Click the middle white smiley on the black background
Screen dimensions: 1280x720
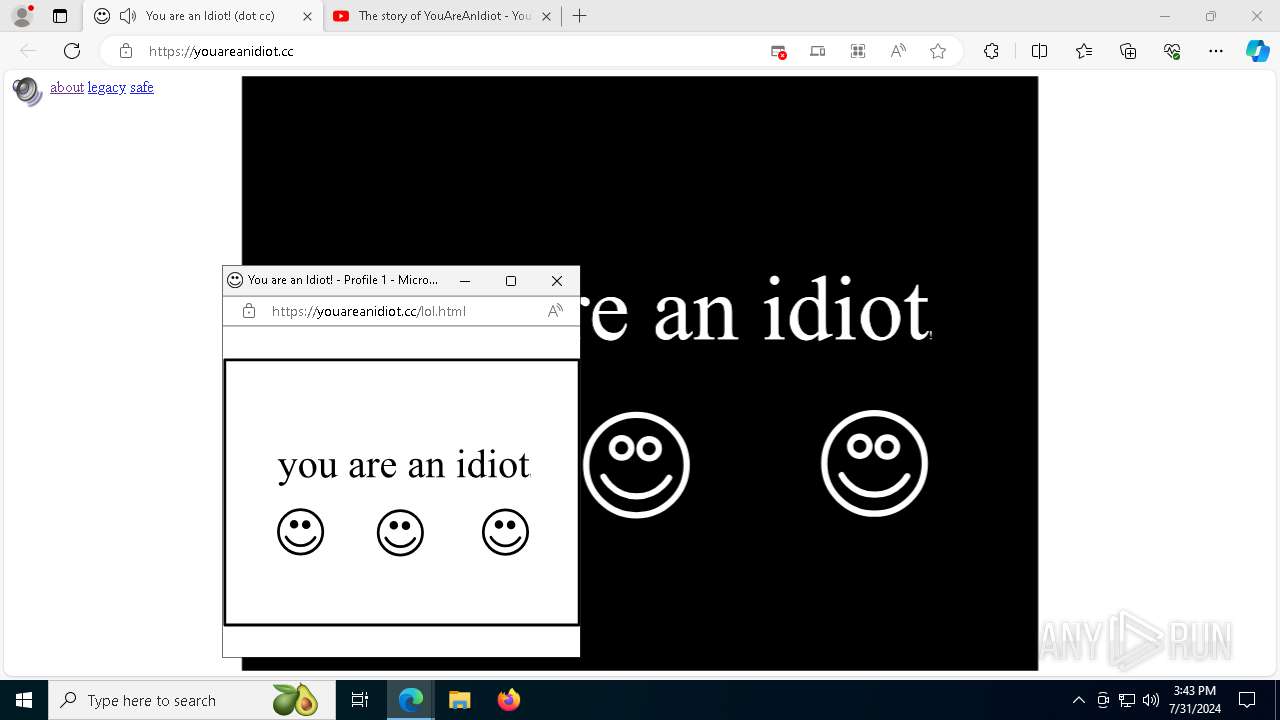pos(636,464)
